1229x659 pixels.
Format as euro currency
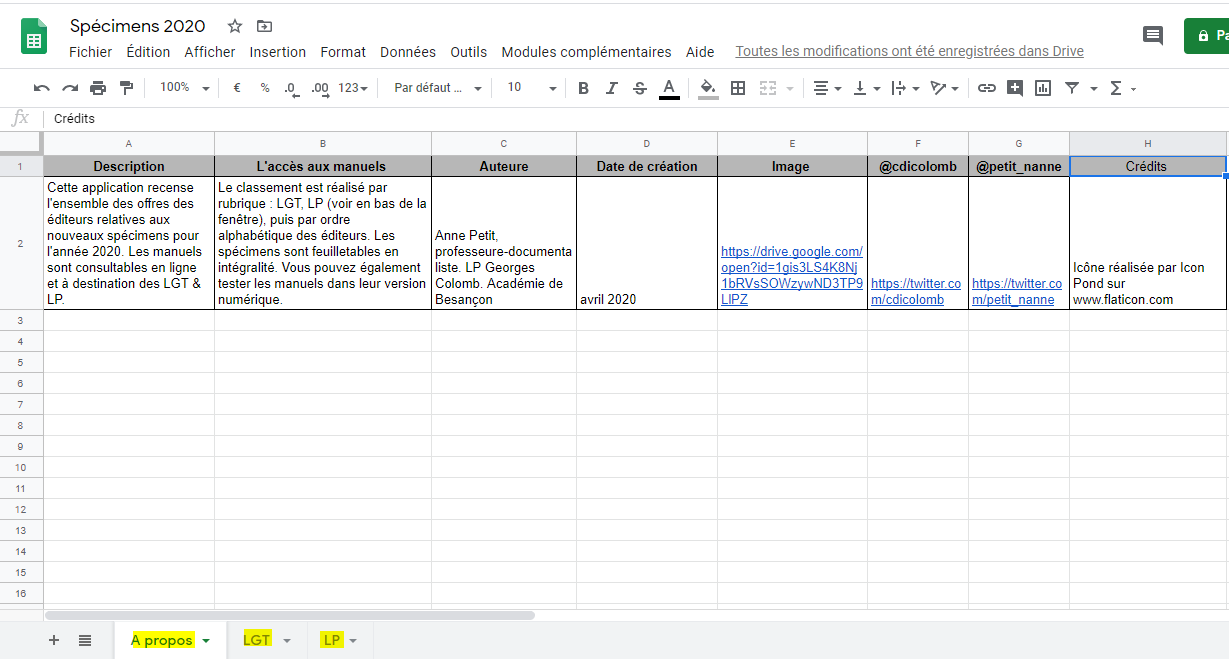[x=237, y=88]
